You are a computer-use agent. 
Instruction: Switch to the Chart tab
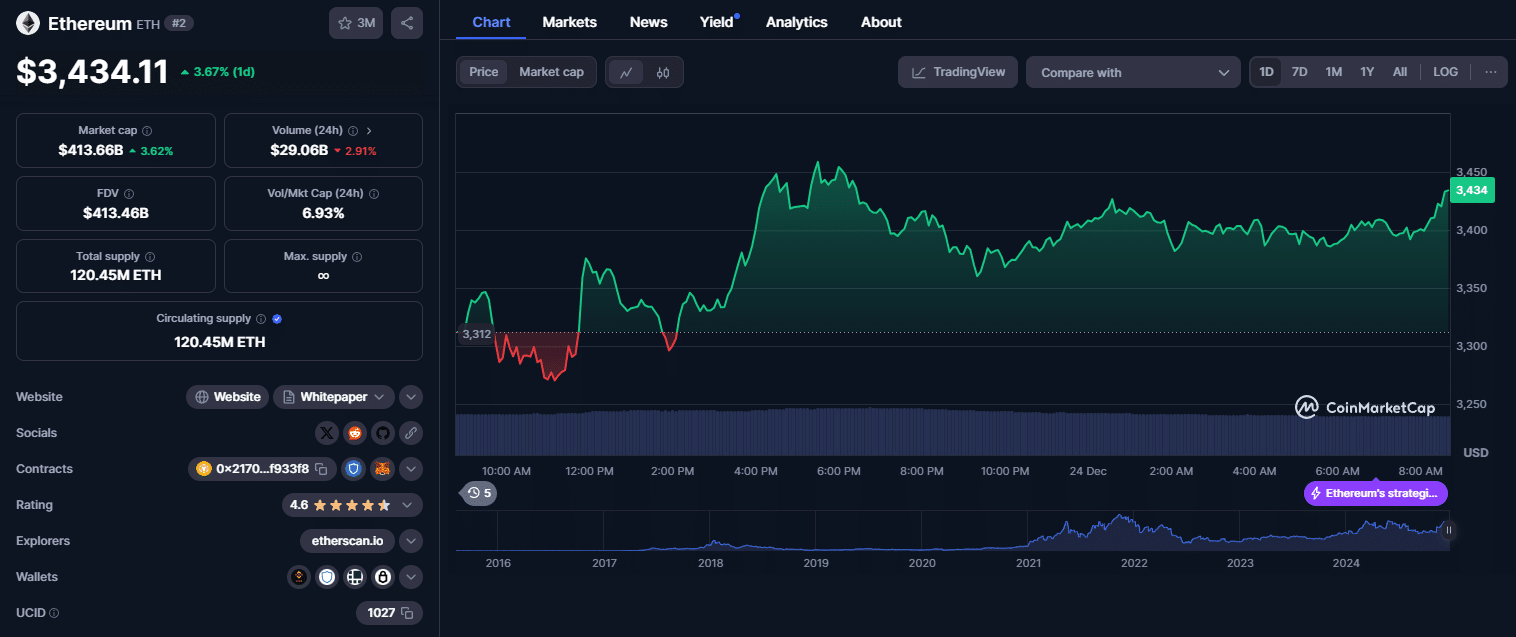[491, 22]
